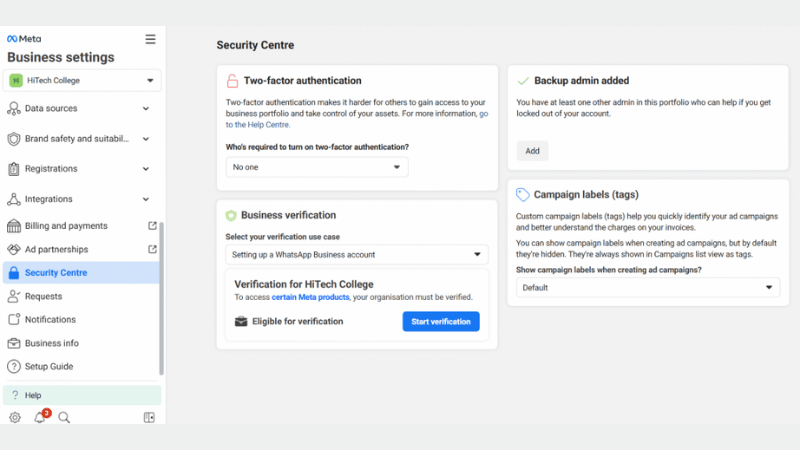This screenshot has height=450, width=800.
Task: Open the two-factor requirement 'No one' dropdown
Action: pos(317,167)
